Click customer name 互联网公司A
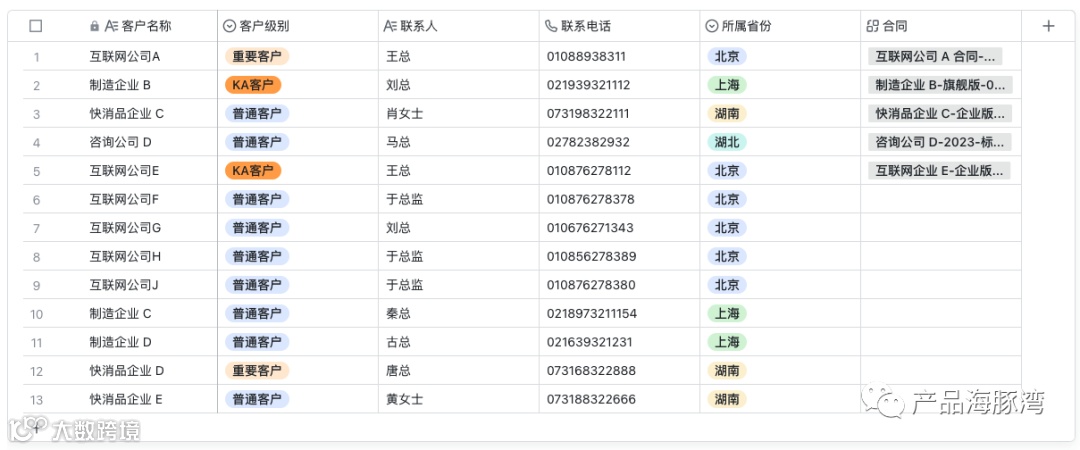 tap(125, 57)
